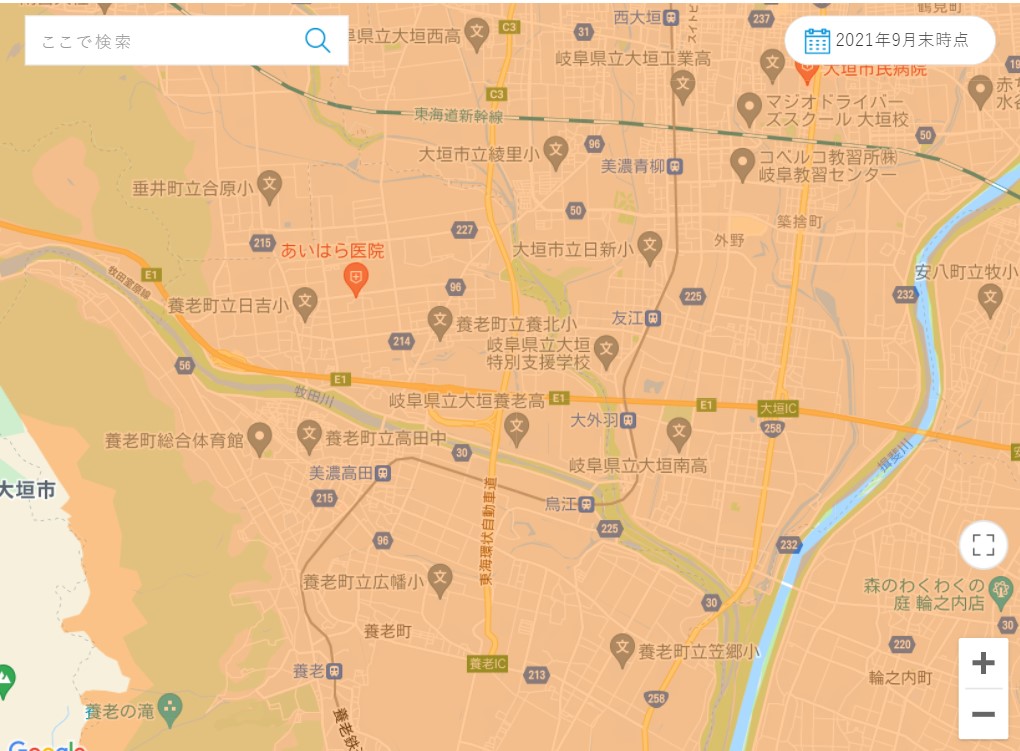The width and height of the screenshot is (1020, 751).
Task: Click the 養老町立高田中 school pin
Action: [309, 437]
